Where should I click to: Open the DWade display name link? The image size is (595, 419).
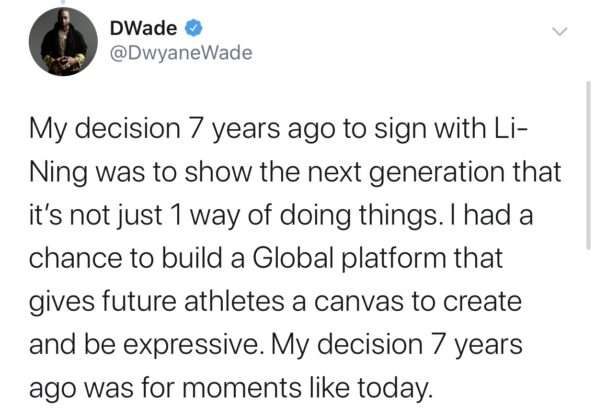143,28
